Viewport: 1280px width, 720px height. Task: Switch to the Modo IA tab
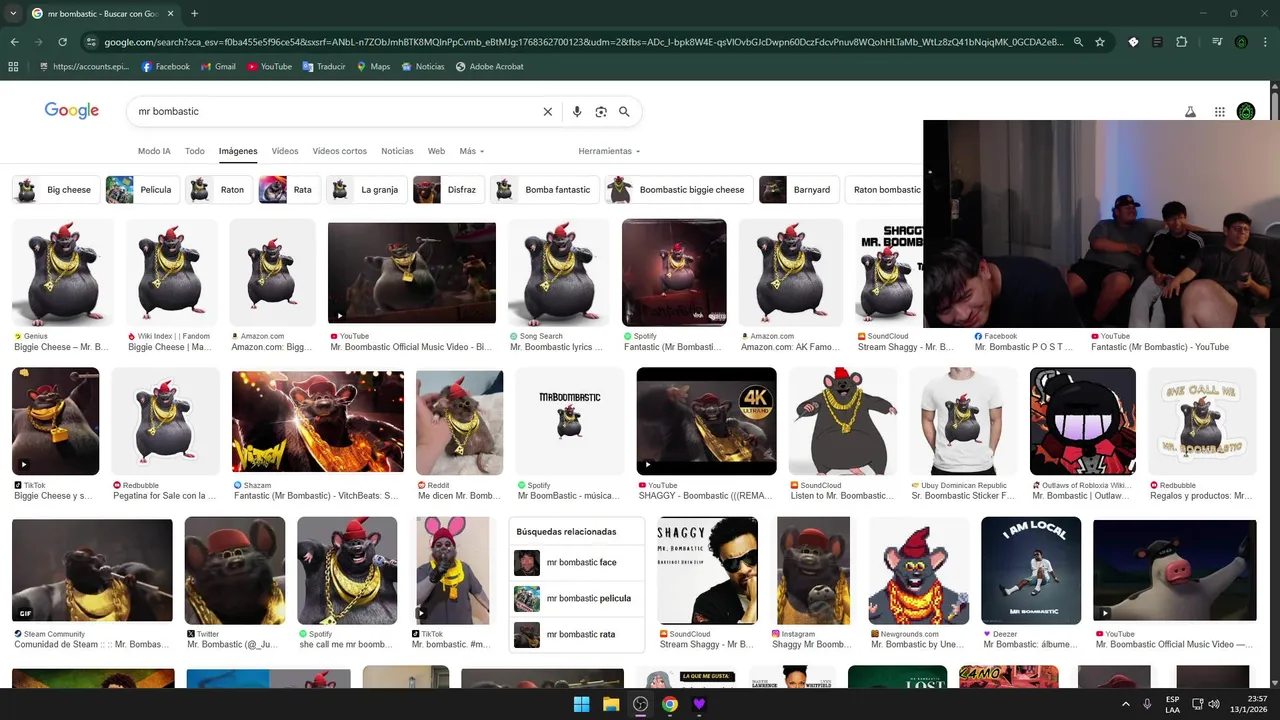point(154,151)
